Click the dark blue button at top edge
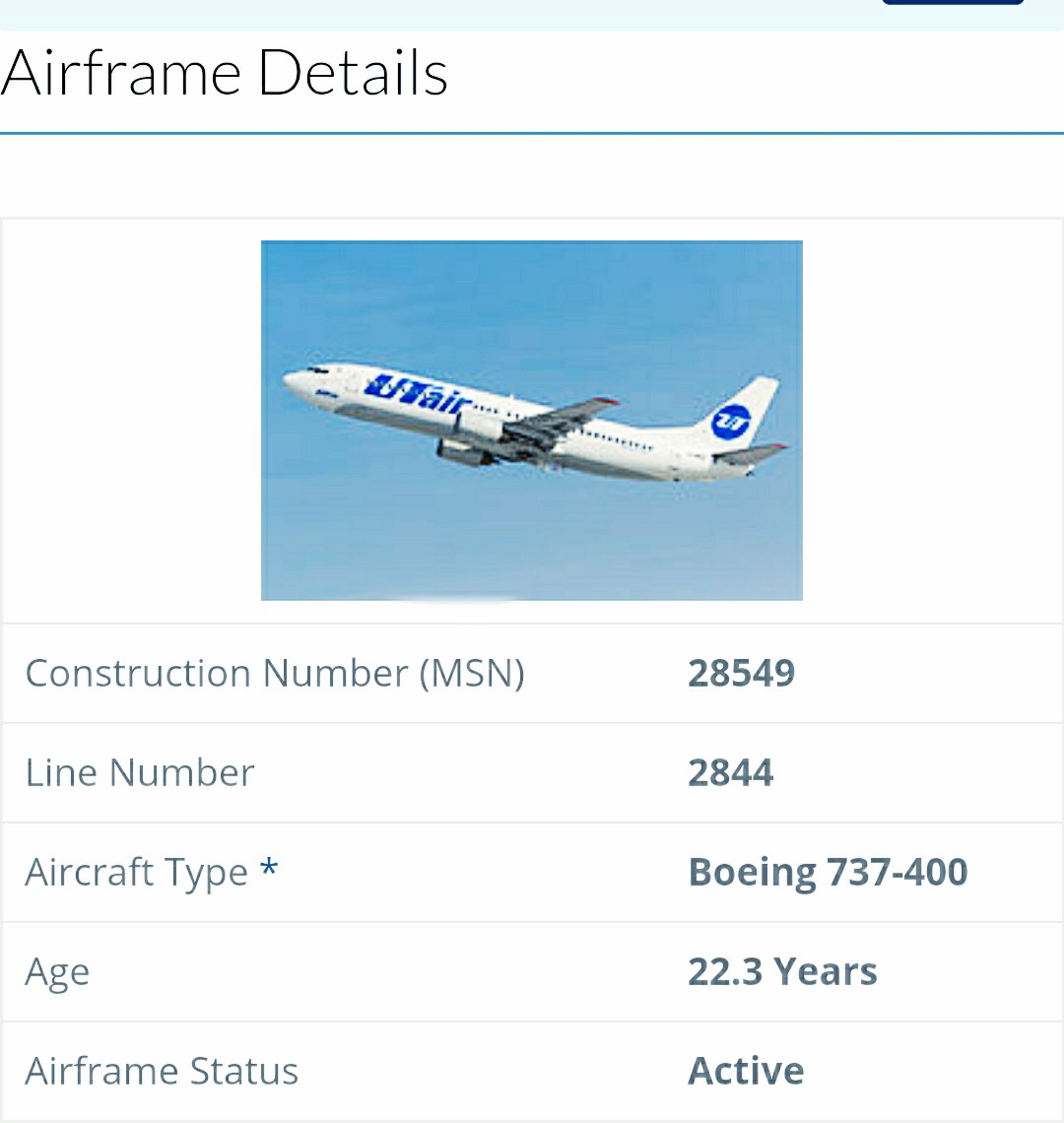 (953, 2)
